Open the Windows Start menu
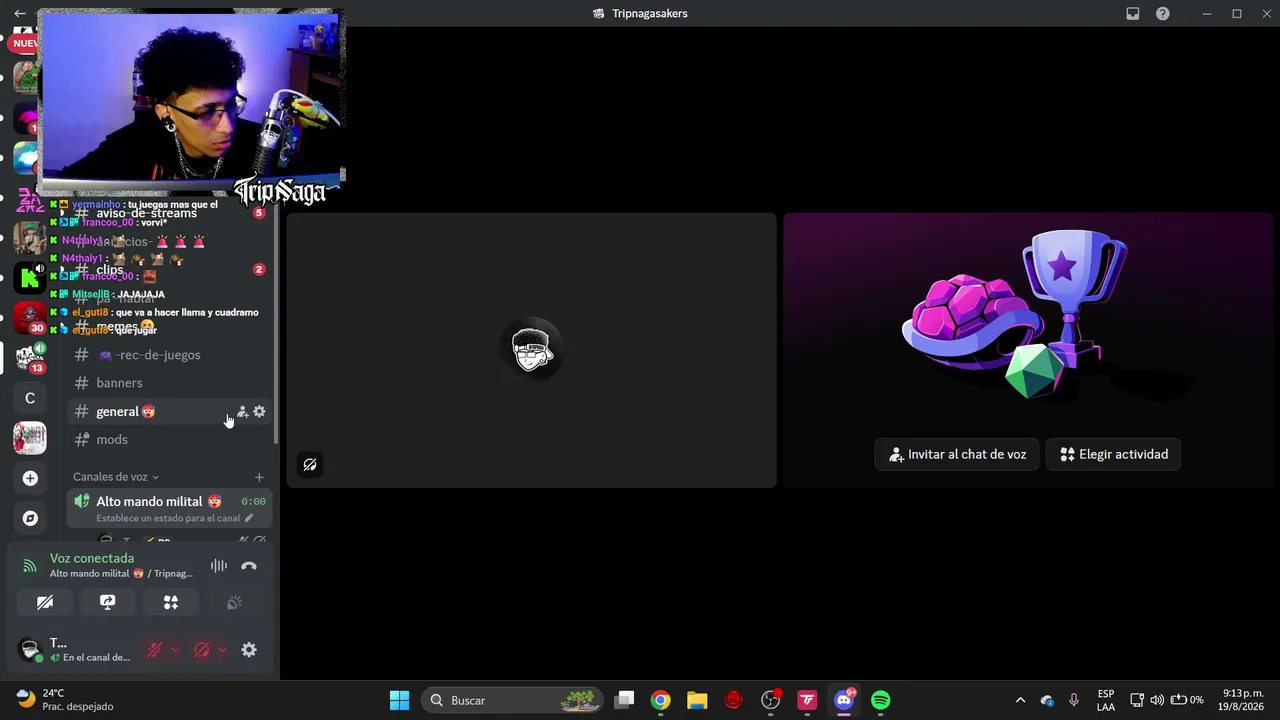The width and height of the screenshot is (1280, 720). tap(399, 700)
